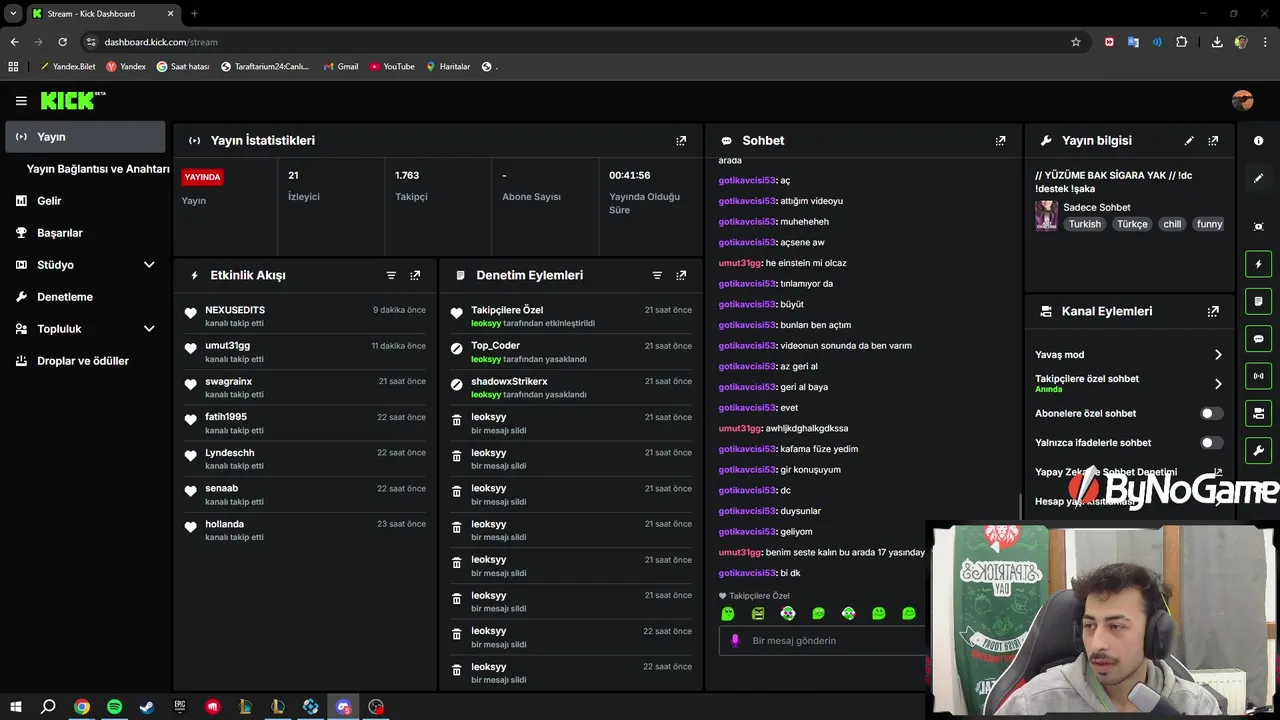The height and width of the screenshot is (720, 1280).
Task: Click username gotikavcisi53 on message 'evet'
Action: (747, 408)
